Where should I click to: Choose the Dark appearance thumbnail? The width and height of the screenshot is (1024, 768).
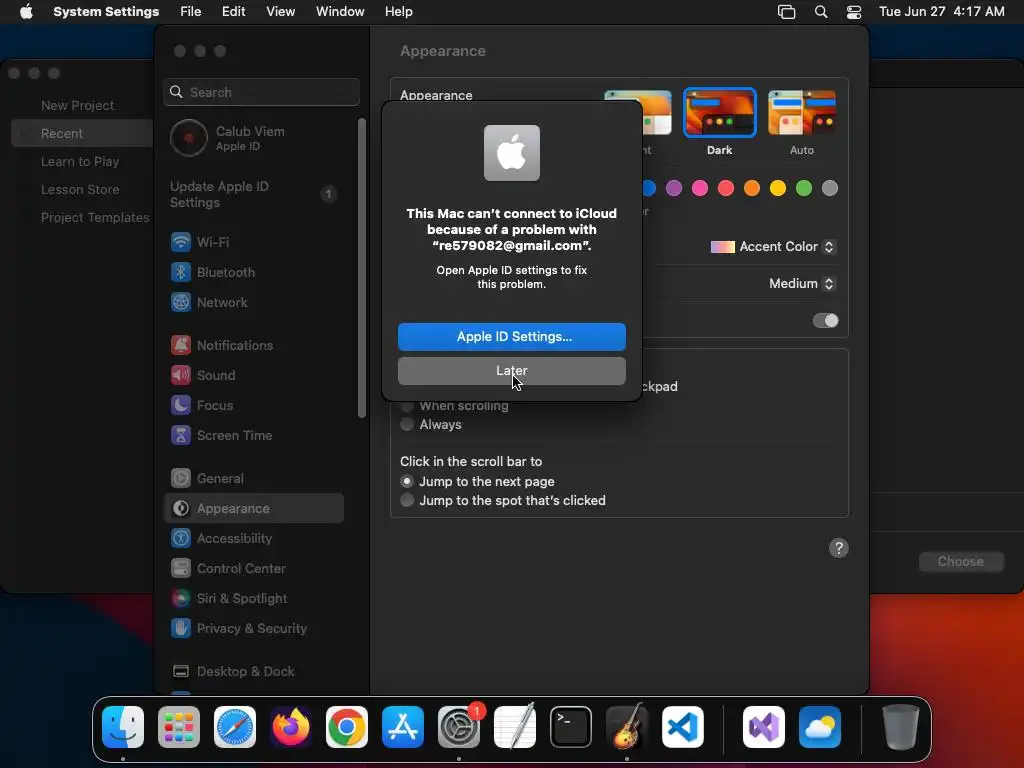point(720,113)
